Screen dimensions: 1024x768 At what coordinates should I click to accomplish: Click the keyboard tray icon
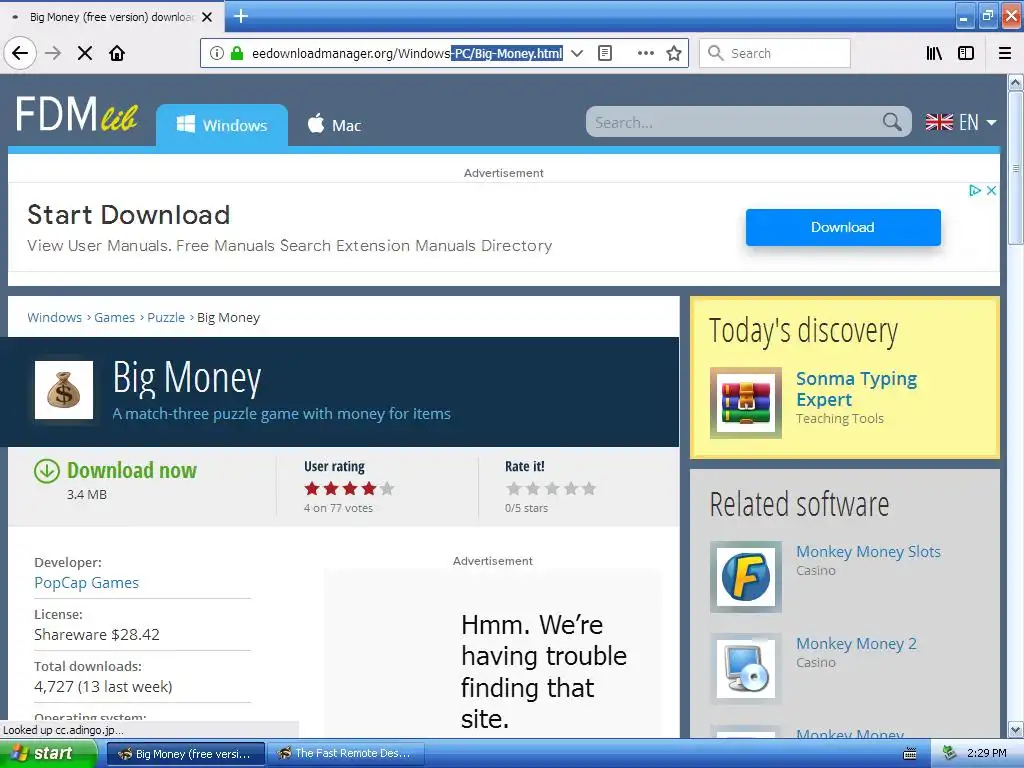pos(909,754)
